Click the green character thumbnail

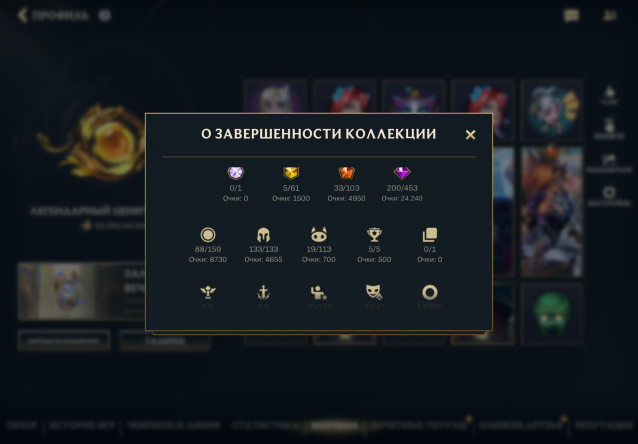(552, 314)
